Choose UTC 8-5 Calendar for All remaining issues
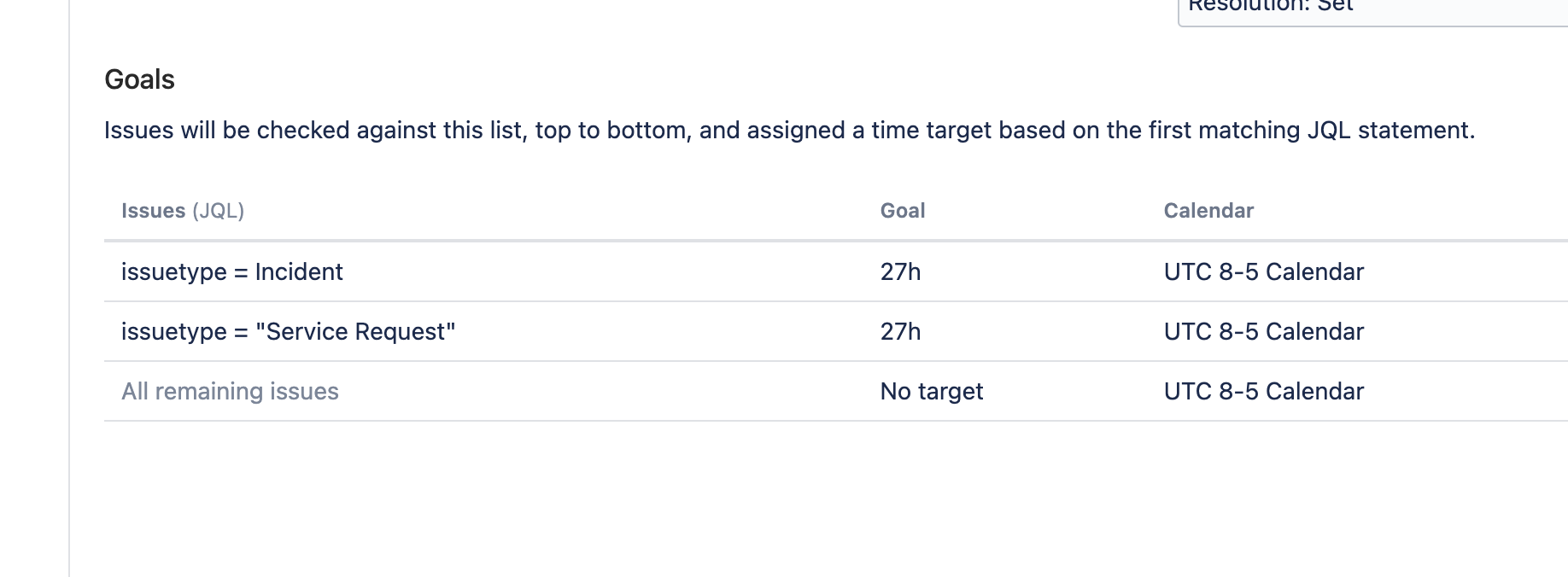This screenshot has width=1568, height=577. tap(1263, 391)
